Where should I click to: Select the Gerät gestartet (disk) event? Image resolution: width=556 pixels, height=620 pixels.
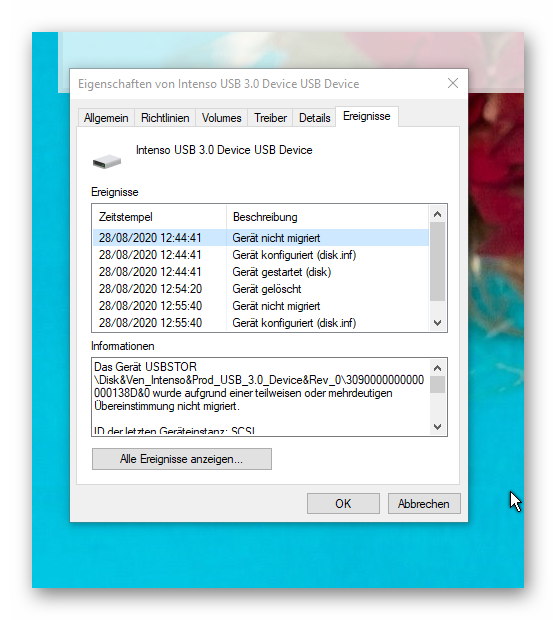pyautogui.click(x=261, y=272)
